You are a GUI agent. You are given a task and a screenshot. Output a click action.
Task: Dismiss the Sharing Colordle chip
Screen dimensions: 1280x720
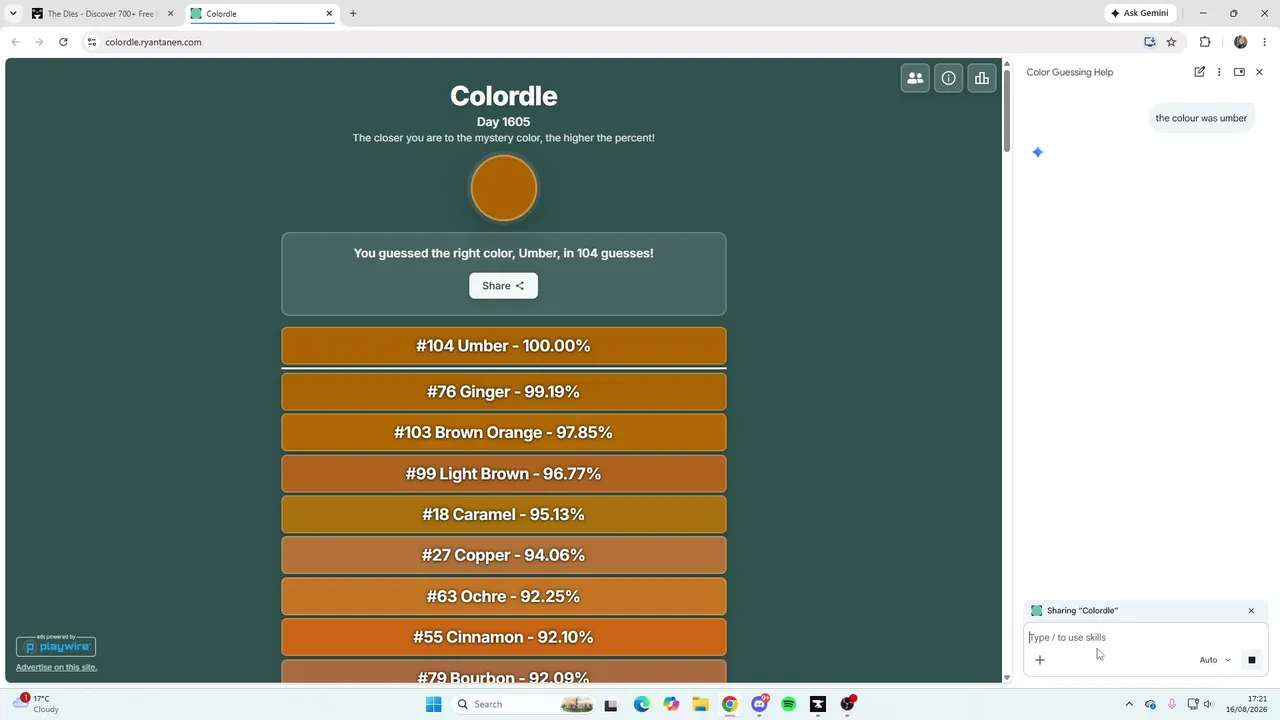point(1251,611)
